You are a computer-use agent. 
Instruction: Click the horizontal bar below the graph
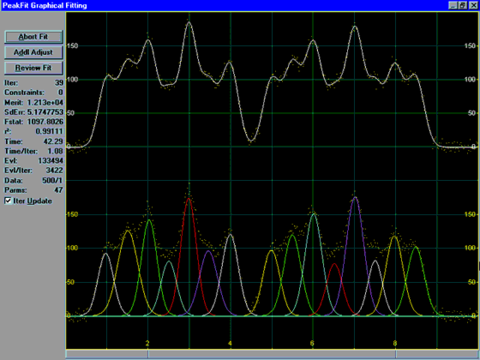pos(272,354)
